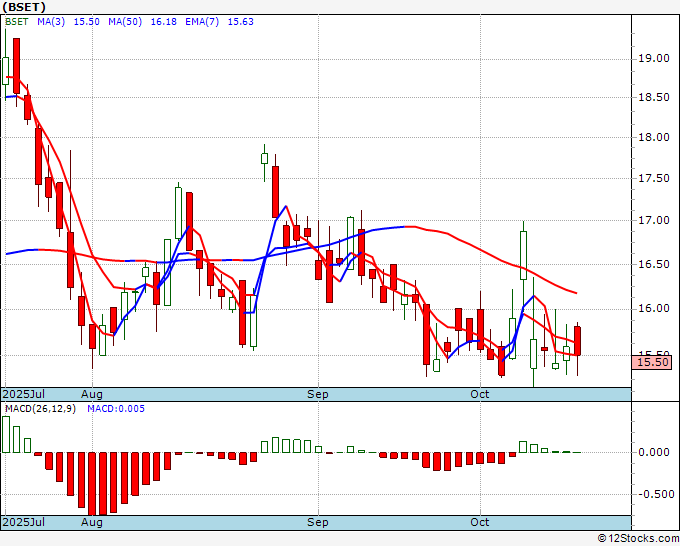This screenshot has height=546, width=680.
Task: Click the 19.00 price axis label
Action: coord(654,59)
